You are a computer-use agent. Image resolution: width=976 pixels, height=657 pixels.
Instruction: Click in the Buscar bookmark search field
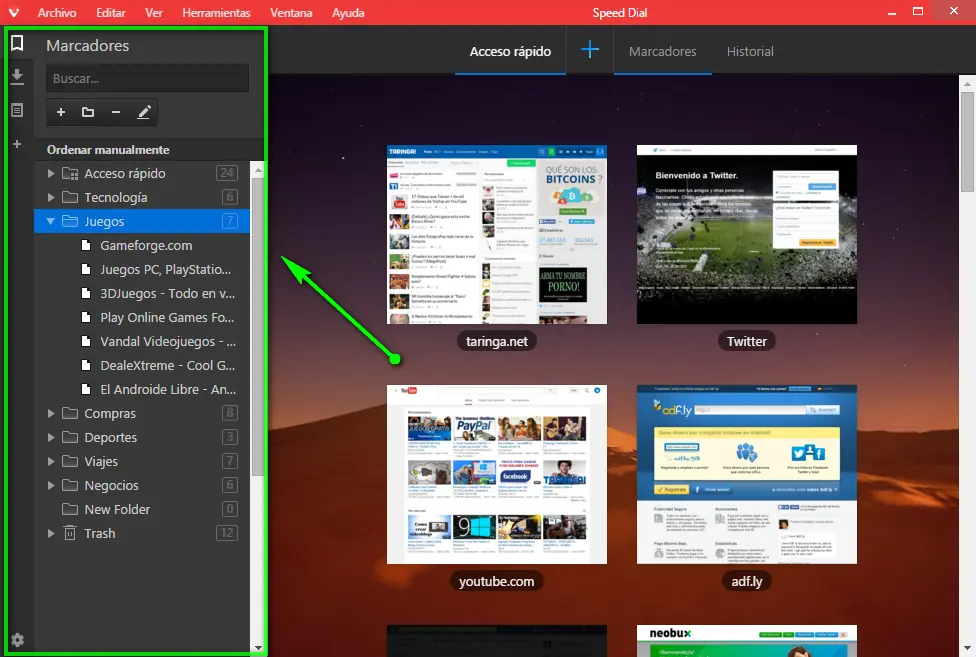[148, 78]
